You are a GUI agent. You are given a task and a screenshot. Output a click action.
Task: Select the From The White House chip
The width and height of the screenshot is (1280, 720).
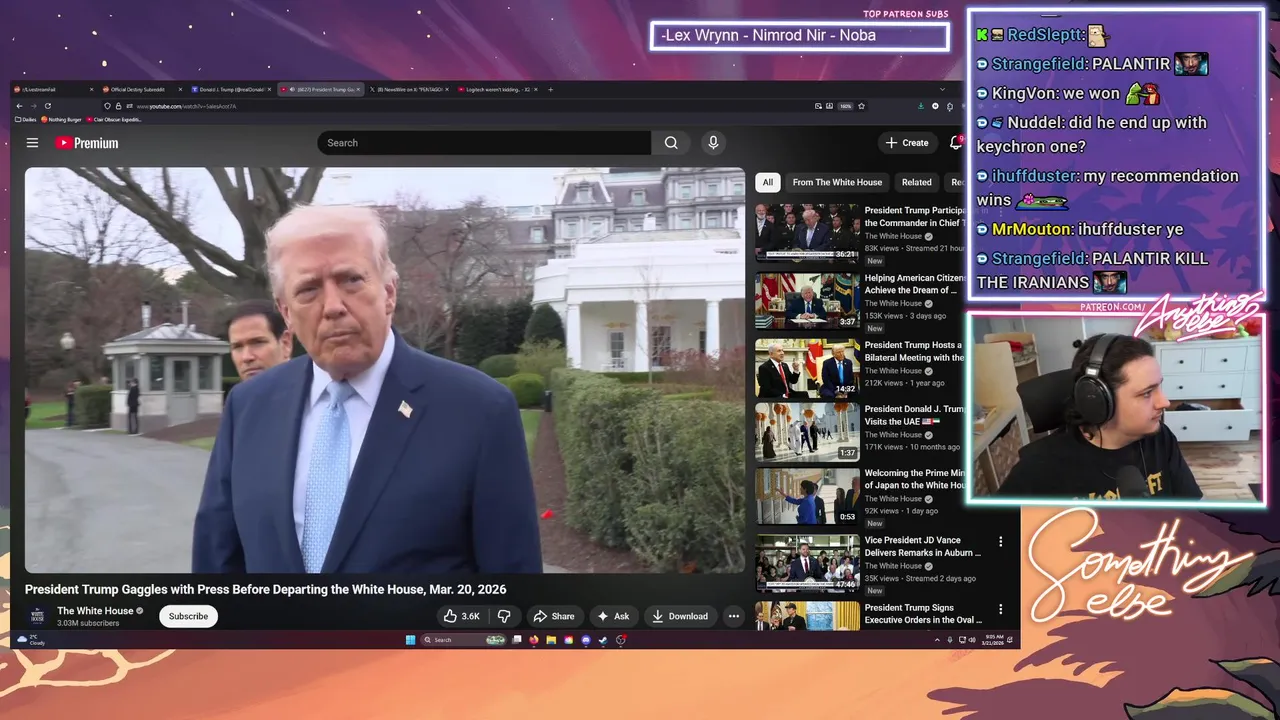point(837,182)
